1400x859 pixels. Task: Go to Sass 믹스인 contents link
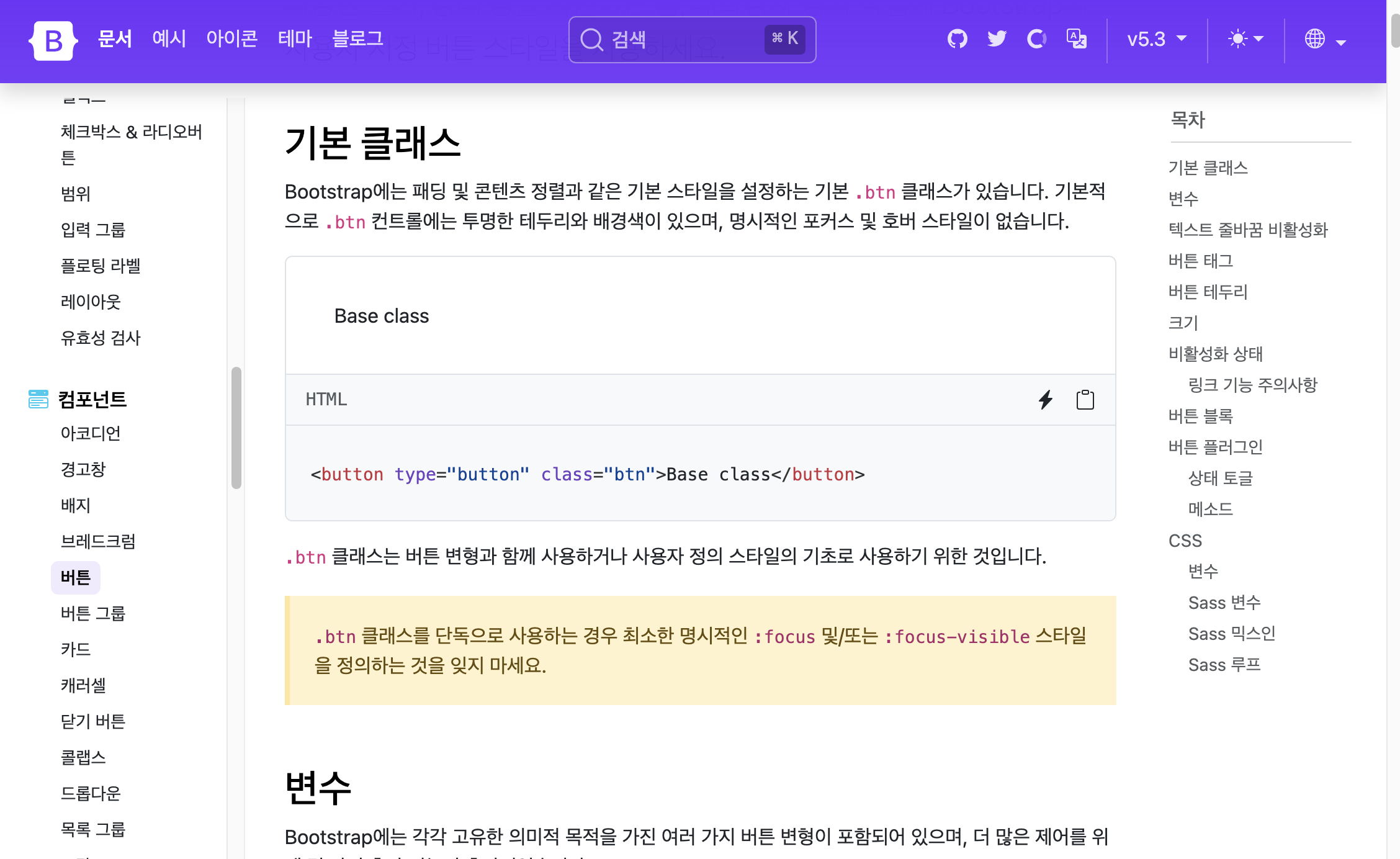(x=1231, y=634)
